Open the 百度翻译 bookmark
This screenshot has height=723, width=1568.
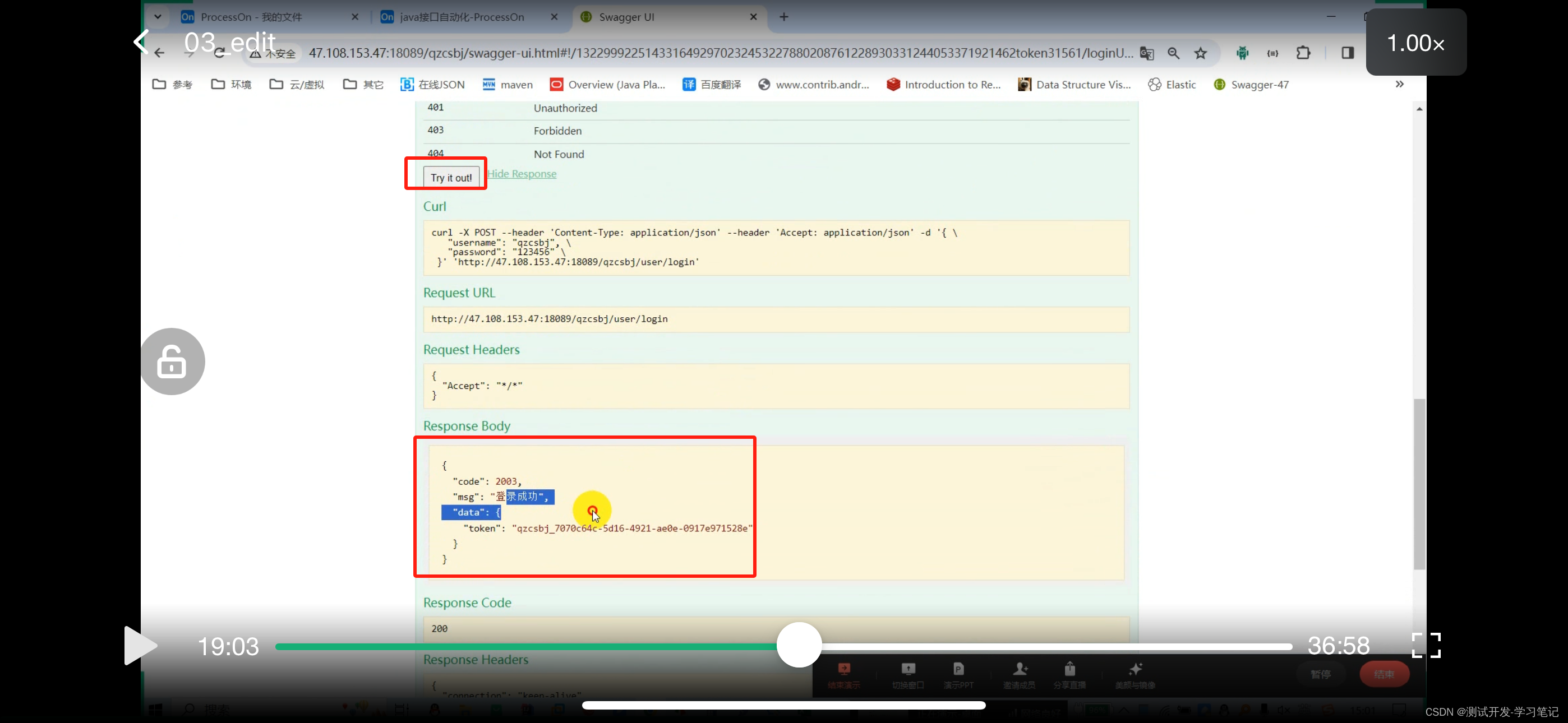pos(712,85)
